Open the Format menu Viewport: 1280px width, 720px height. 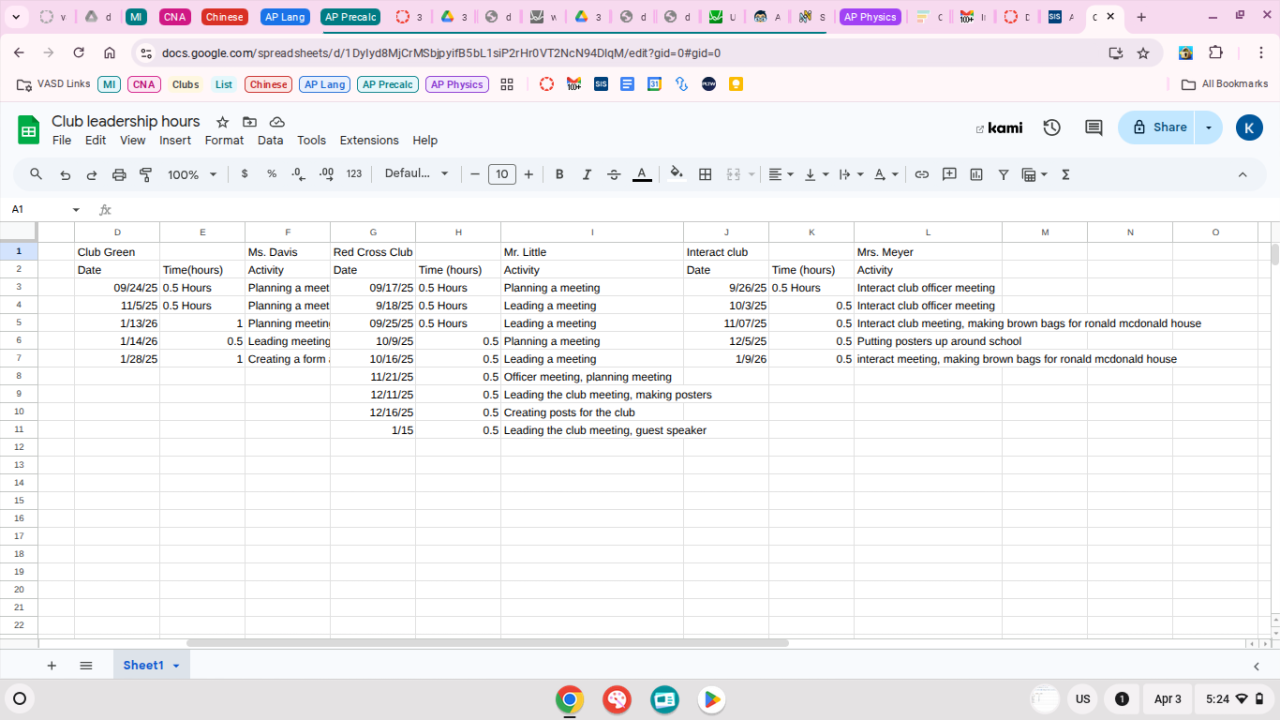(x=224, y=140)
